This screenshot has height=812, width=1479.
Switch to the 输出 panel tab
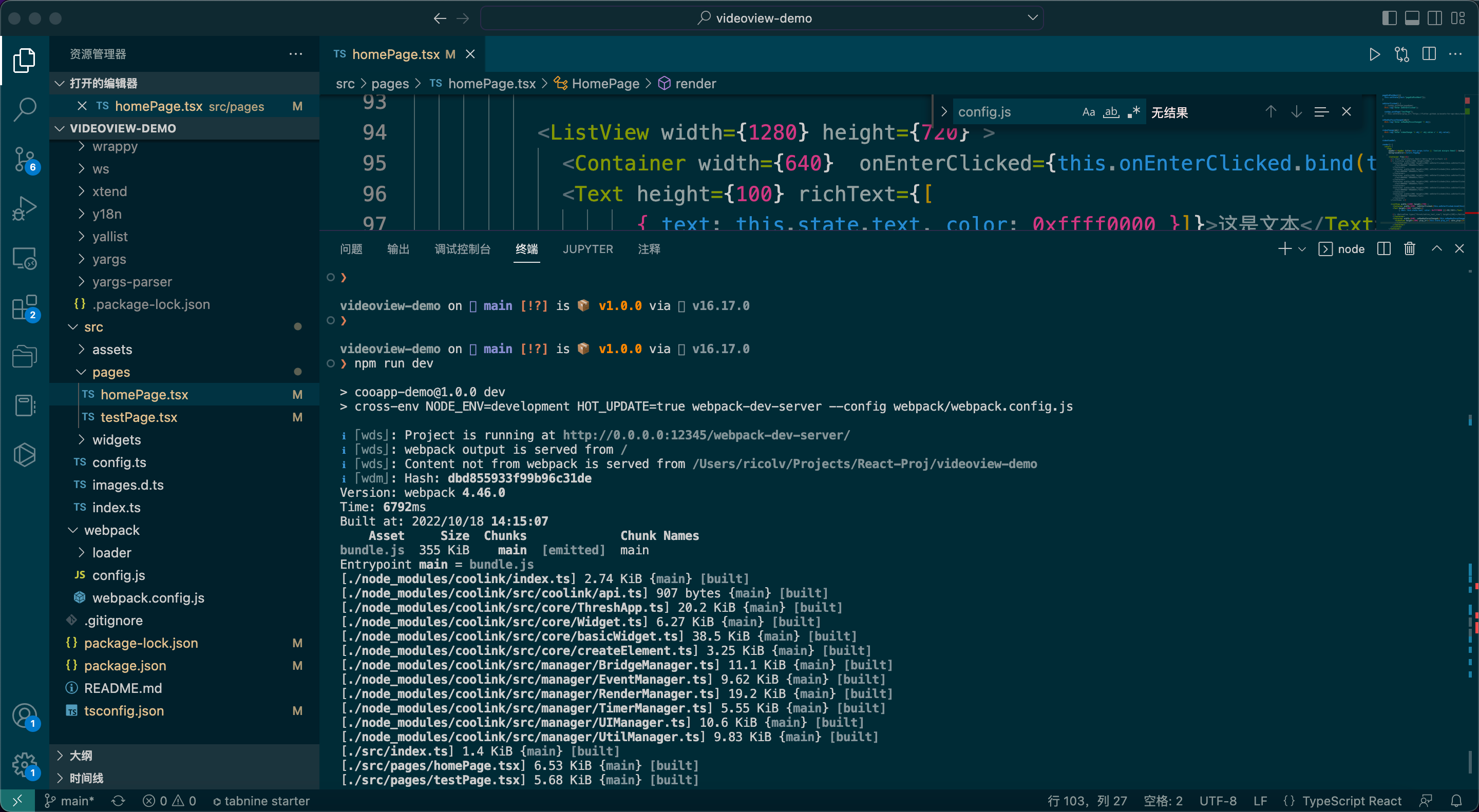point(398,249)
